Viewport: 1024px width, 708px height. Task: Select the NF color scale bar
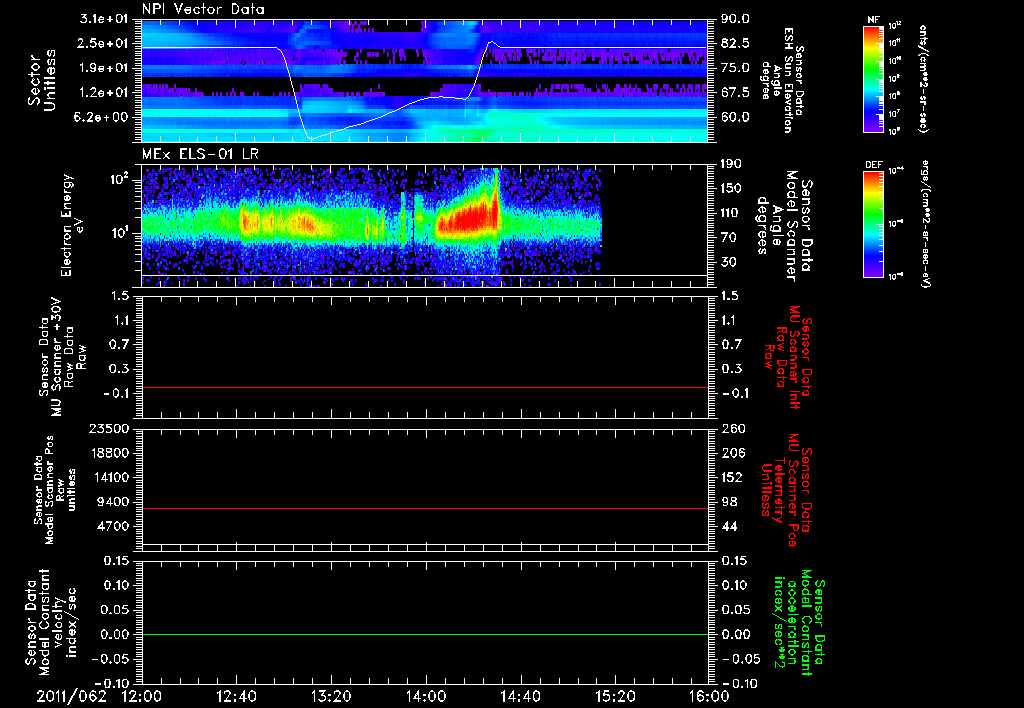tap(873, 78)
